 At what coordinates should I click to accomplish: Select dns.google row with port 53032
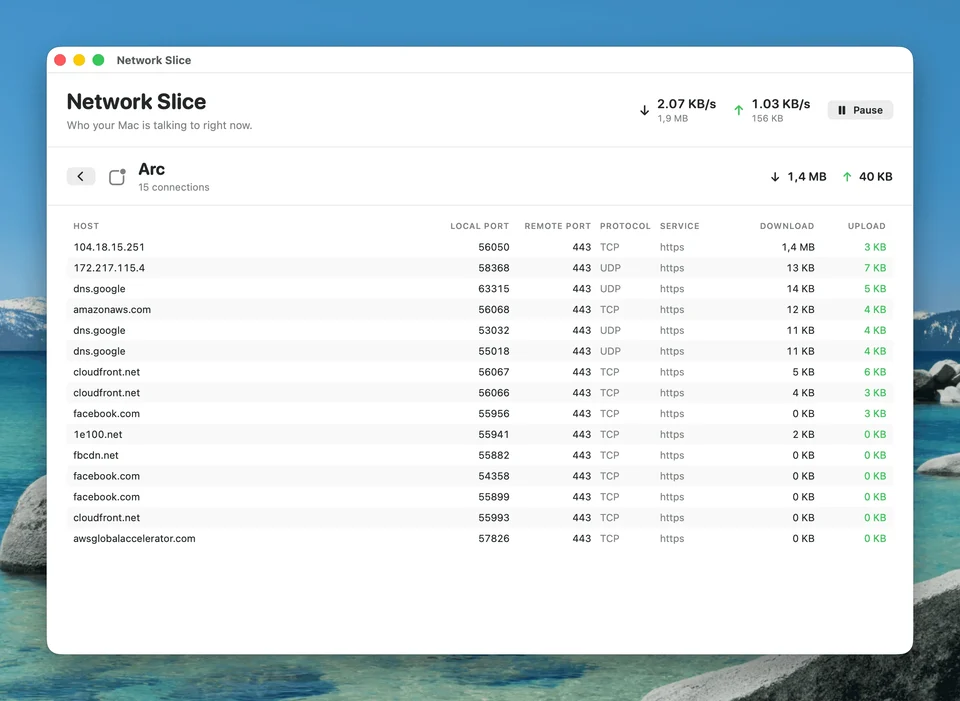[479, 331]
